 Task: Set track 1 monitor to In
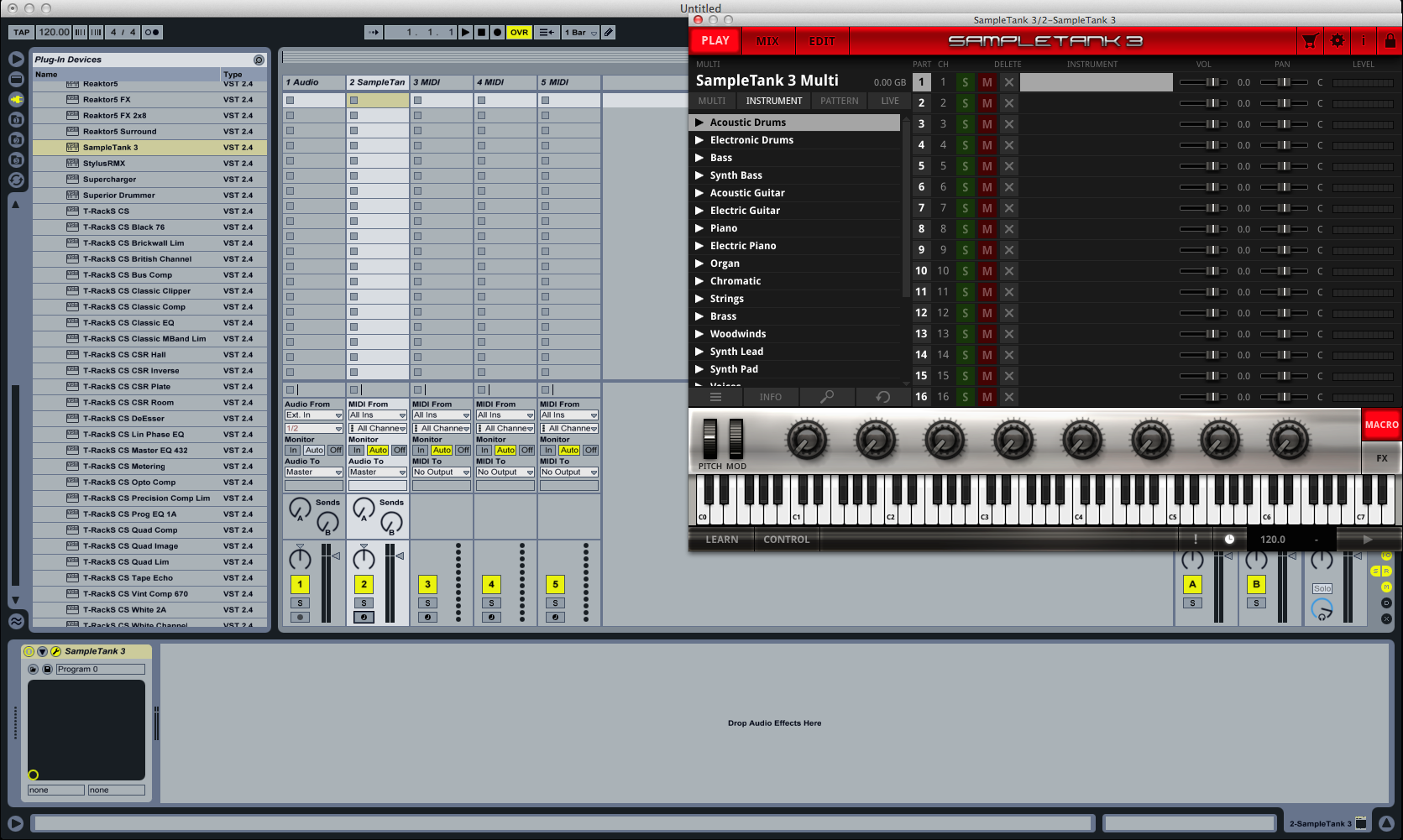click(293, 450)
